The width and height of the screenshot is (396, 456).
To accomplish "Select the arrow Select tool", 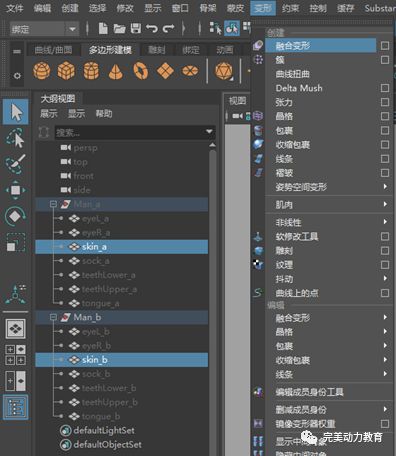I will tap(16, 112).
